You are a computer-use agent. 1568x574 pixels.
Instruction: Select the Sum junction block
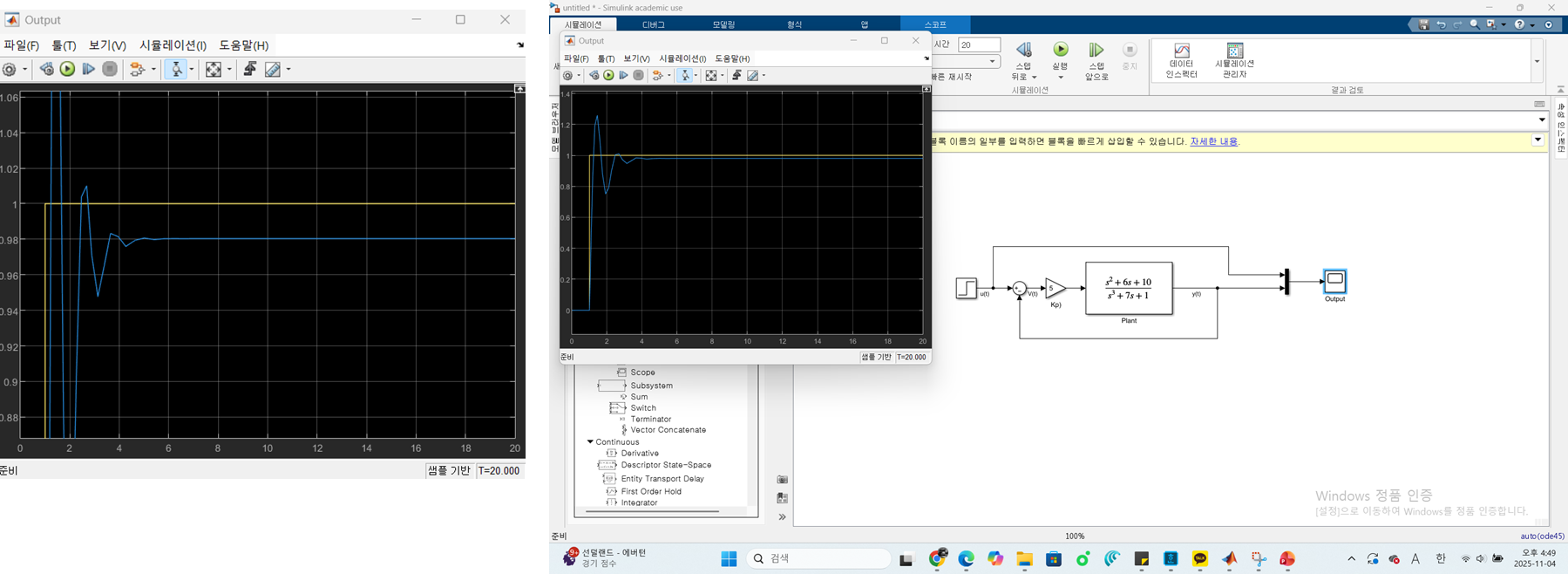click(1019, 288)
